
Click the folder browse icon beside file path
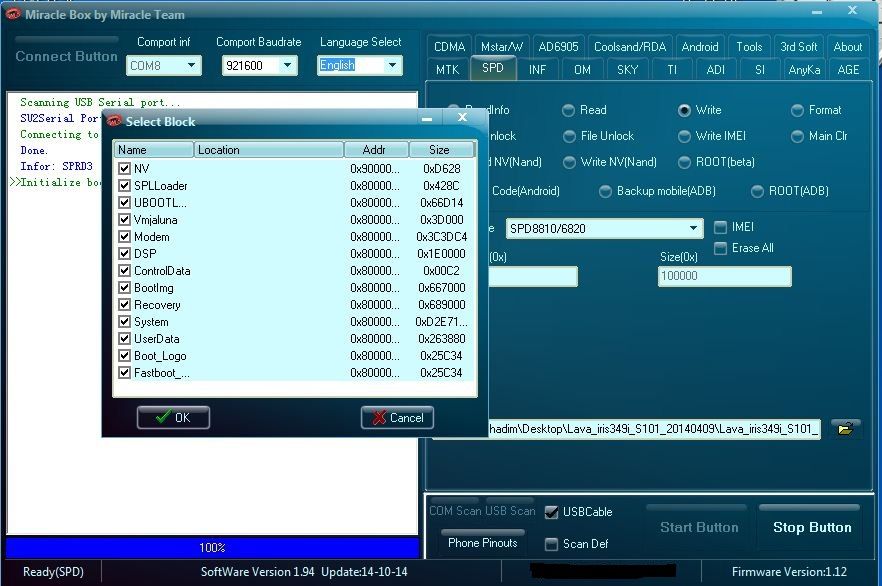(x=845, y=429)
